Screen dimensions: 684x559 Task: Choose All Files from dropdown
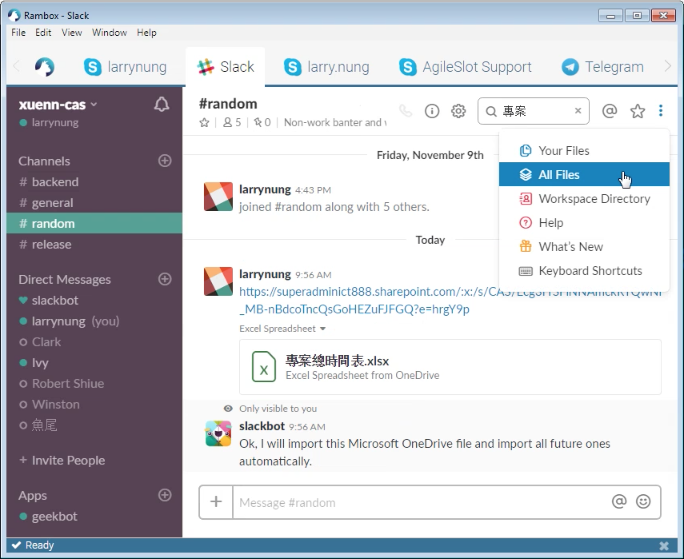pos(584,175)
